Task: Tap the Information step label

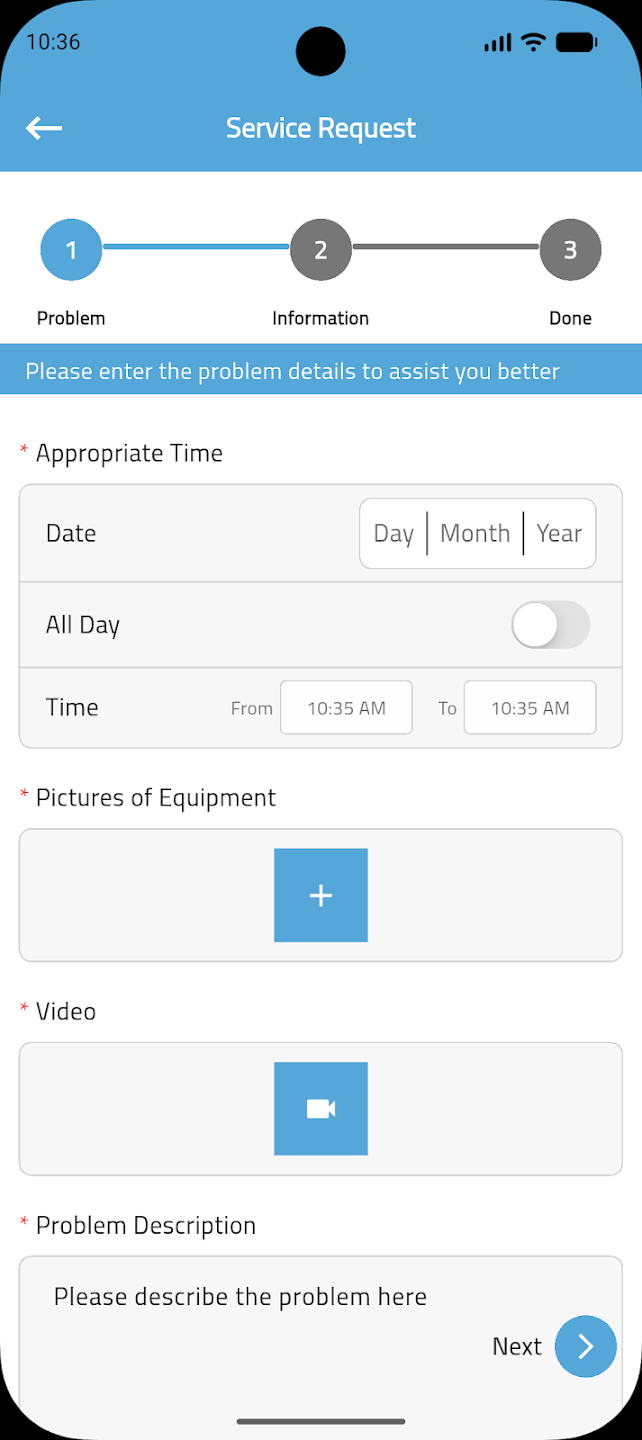Action: coord(321,318)
